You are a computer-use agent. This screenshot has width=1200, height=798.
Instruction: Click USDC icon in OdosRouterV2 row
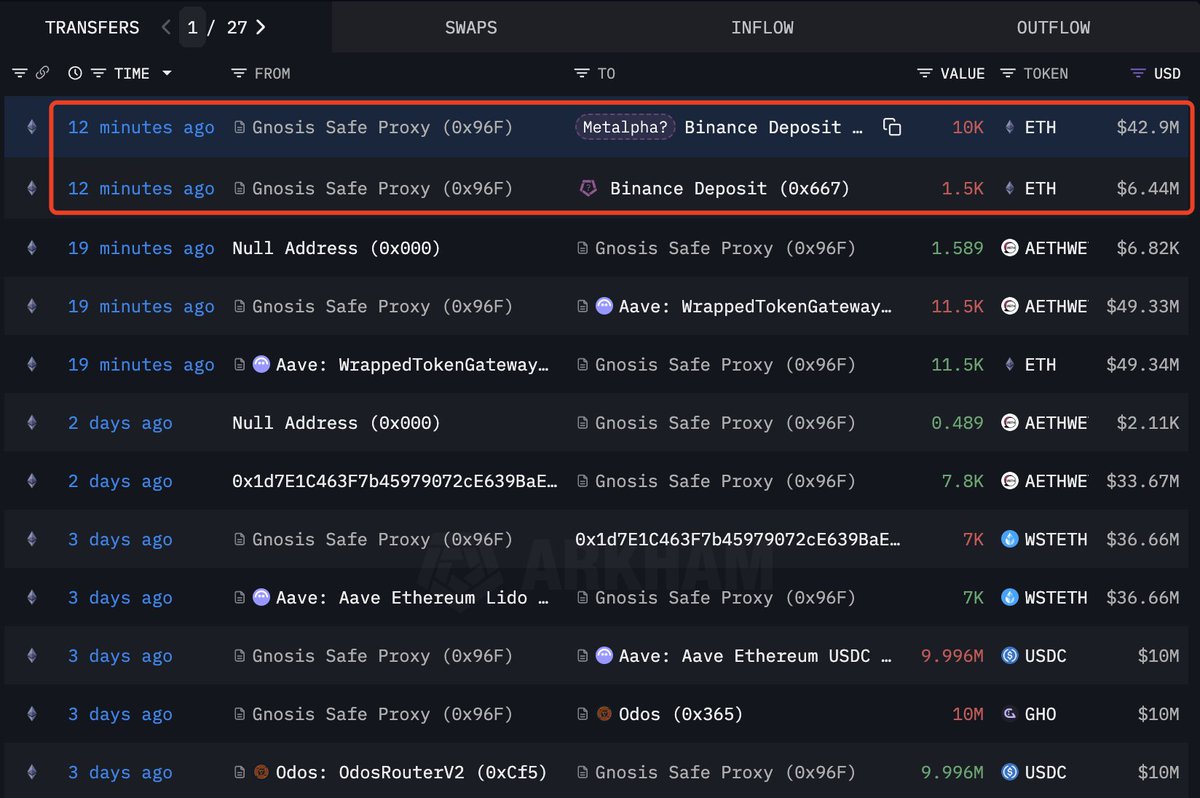pyautogui.click(x=1010, y=772)
